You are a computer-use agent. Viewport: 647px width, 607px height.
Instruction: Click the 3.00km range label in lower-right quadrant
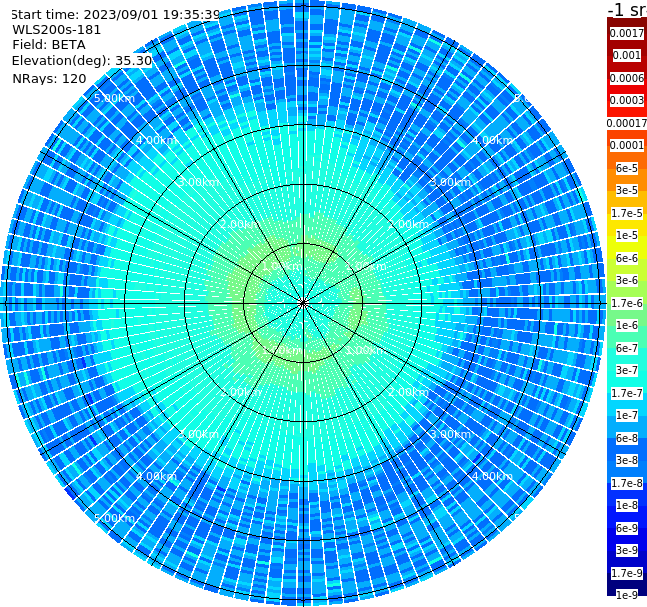(451, 434)
